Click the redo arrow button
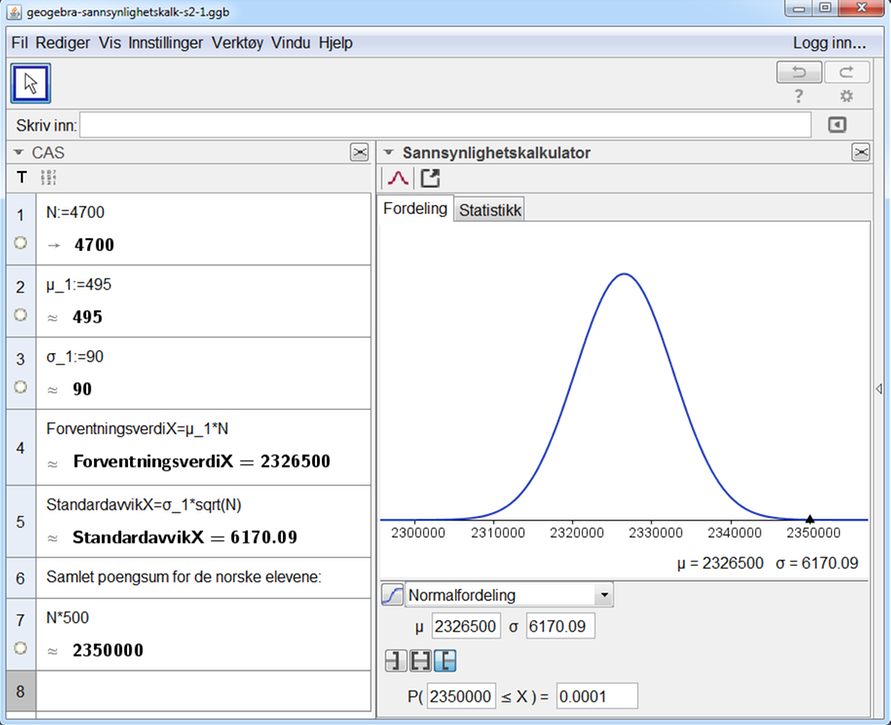The image size is (891, 725). tap(846, 72)
